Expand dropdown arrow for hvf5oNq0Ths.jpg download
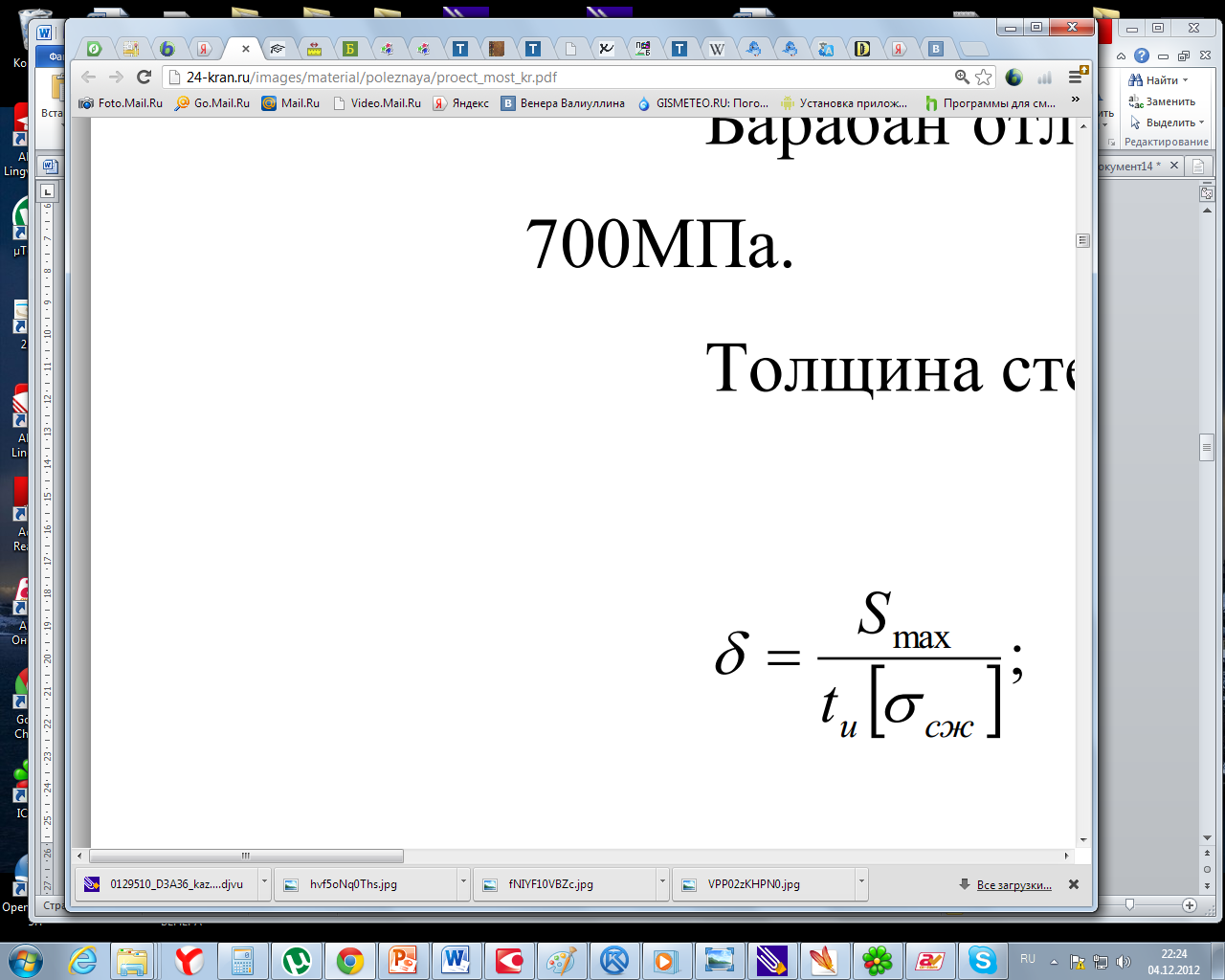This screenshot has width=1225, height=980. click(463, 884)
